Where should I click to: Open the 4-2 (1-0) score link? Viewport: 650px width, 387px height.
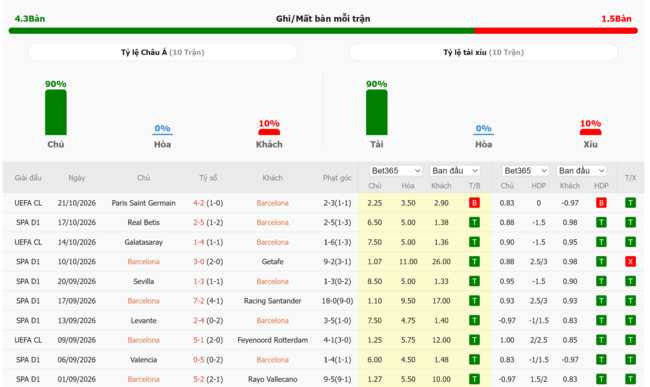208,203
